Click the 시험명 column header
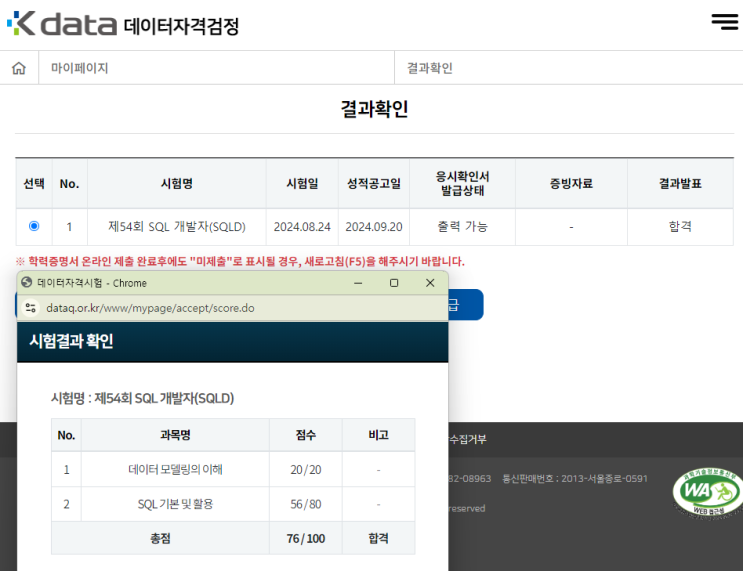Viewport: 743px width, 571px height. (177, 183)
